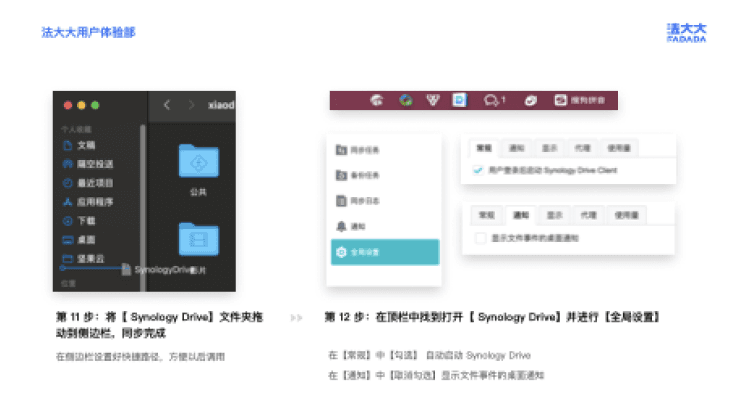744x412 pixels.
Task: Select 通知 tab above the Synology Drive Client checkbox
Action: coord(516,148)
